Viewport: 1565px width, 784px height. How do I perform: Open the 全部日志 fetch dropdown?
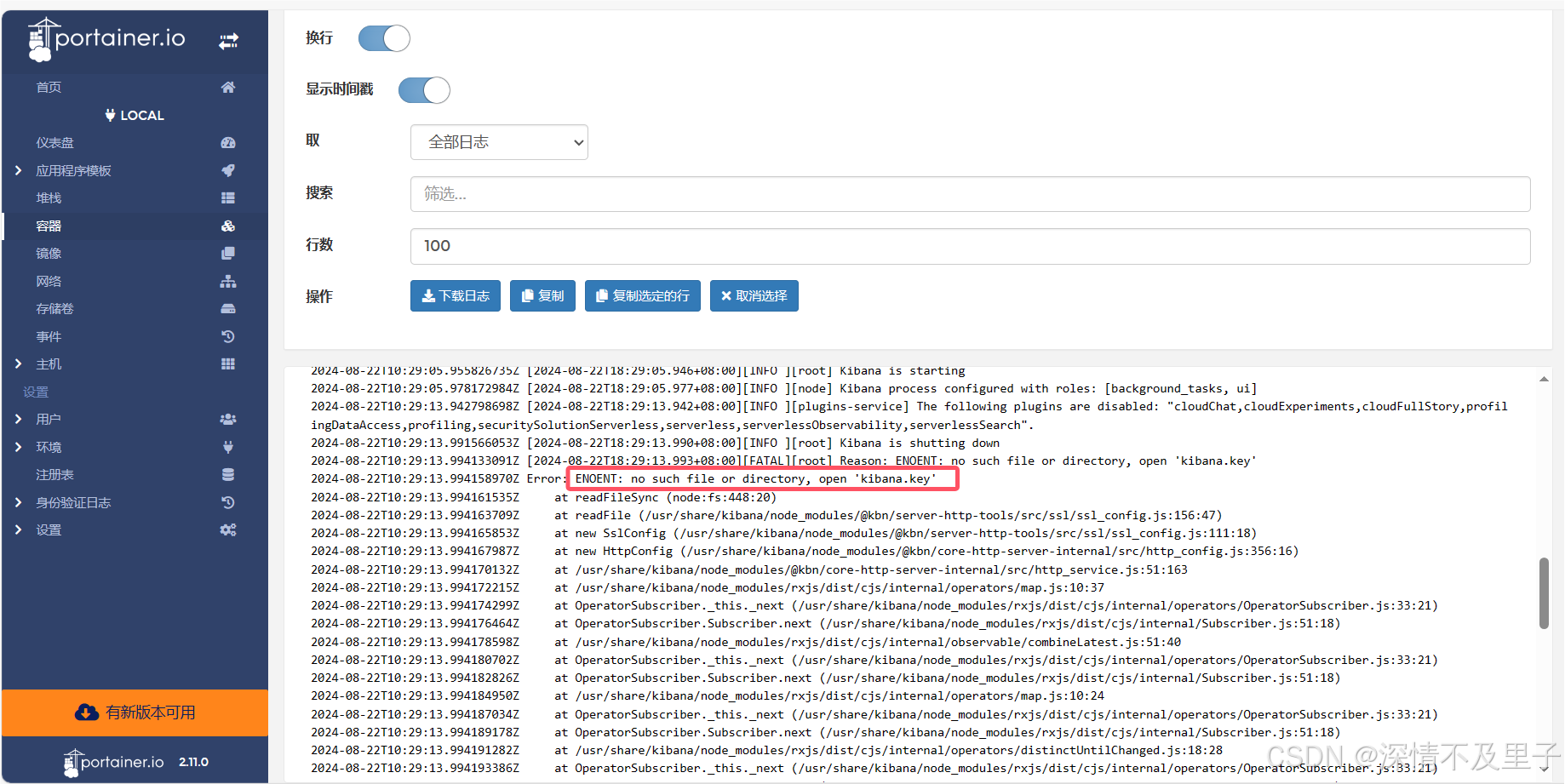(499, 142)
